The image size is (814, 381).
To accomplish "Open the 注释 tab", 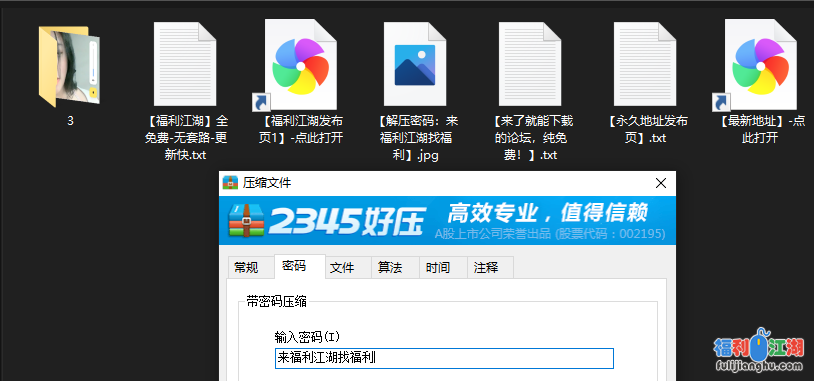I will tap(486, 268).
